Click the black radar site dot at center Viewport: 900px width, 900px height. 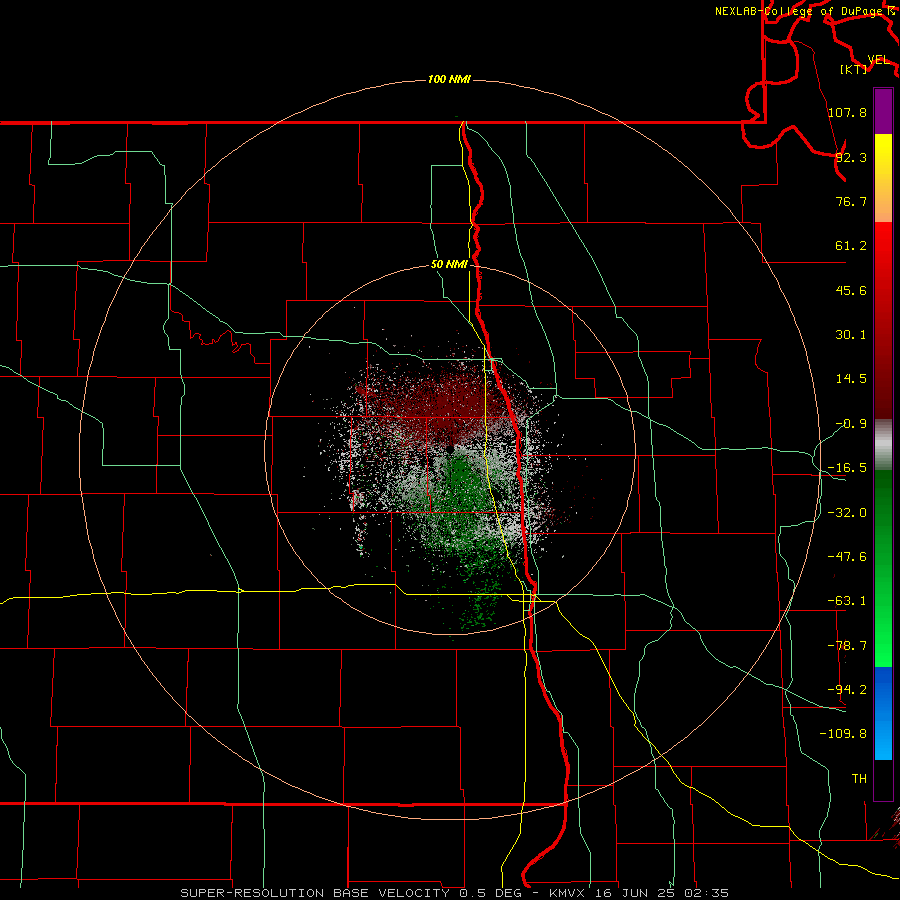[450, 448]
